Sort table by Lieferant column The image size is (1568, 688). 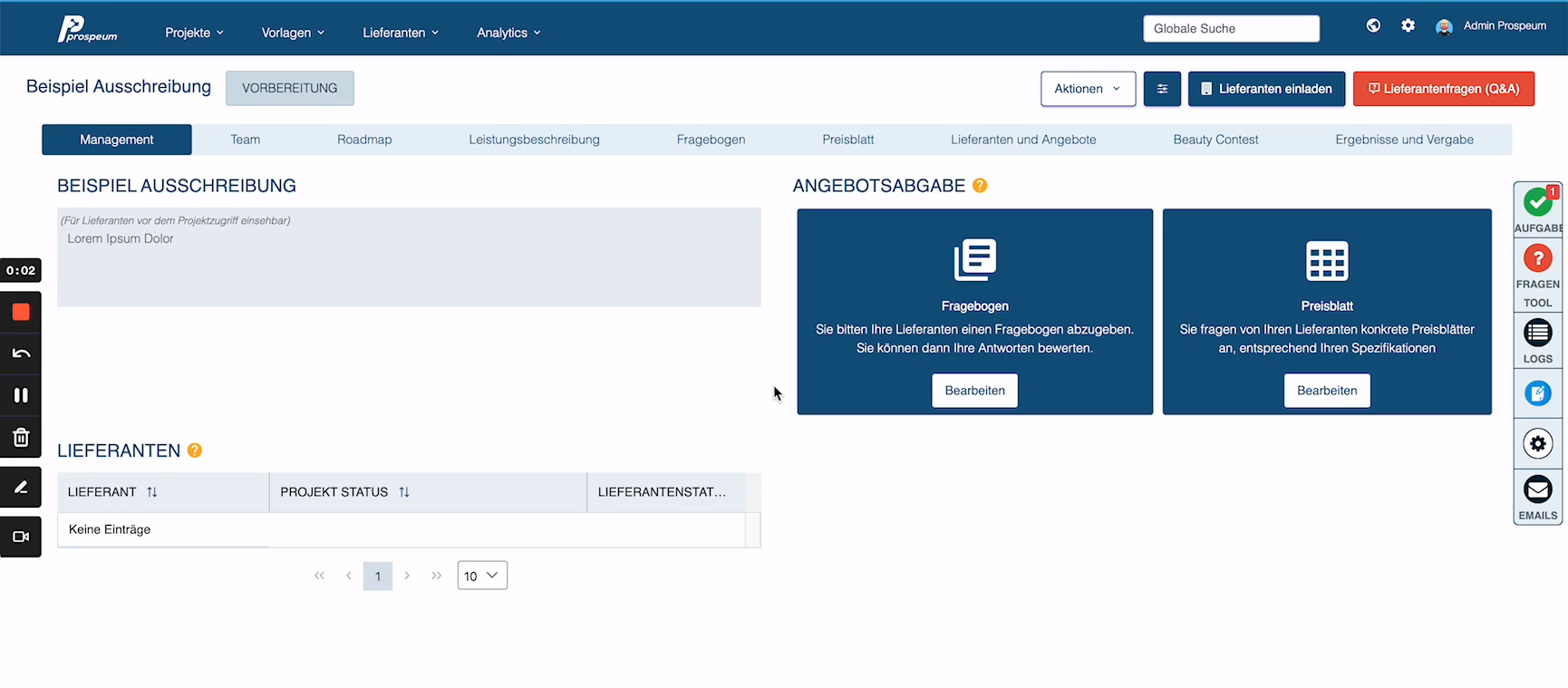point(152,492)
